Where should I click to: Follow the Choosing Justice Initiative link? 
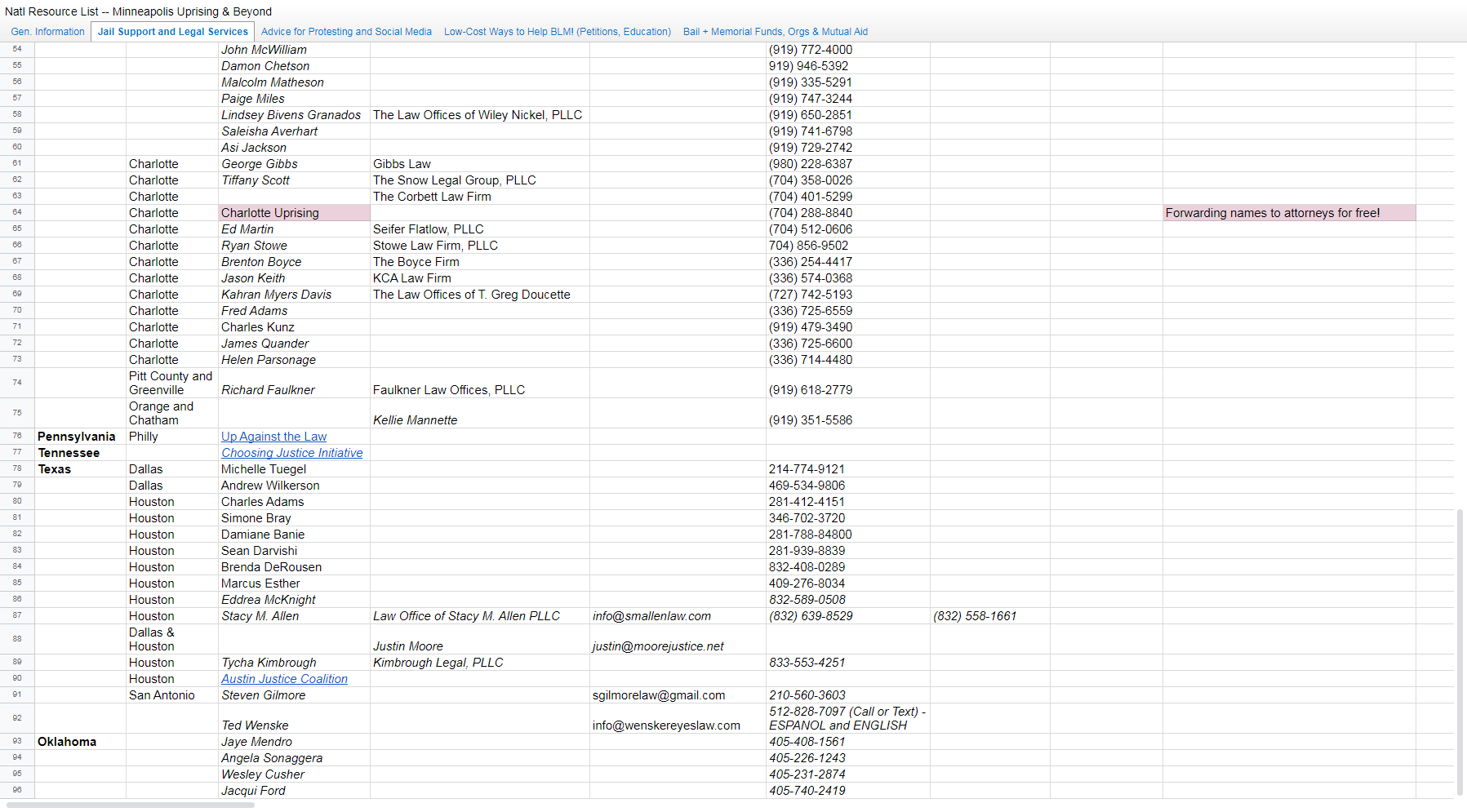coord(292,453)
